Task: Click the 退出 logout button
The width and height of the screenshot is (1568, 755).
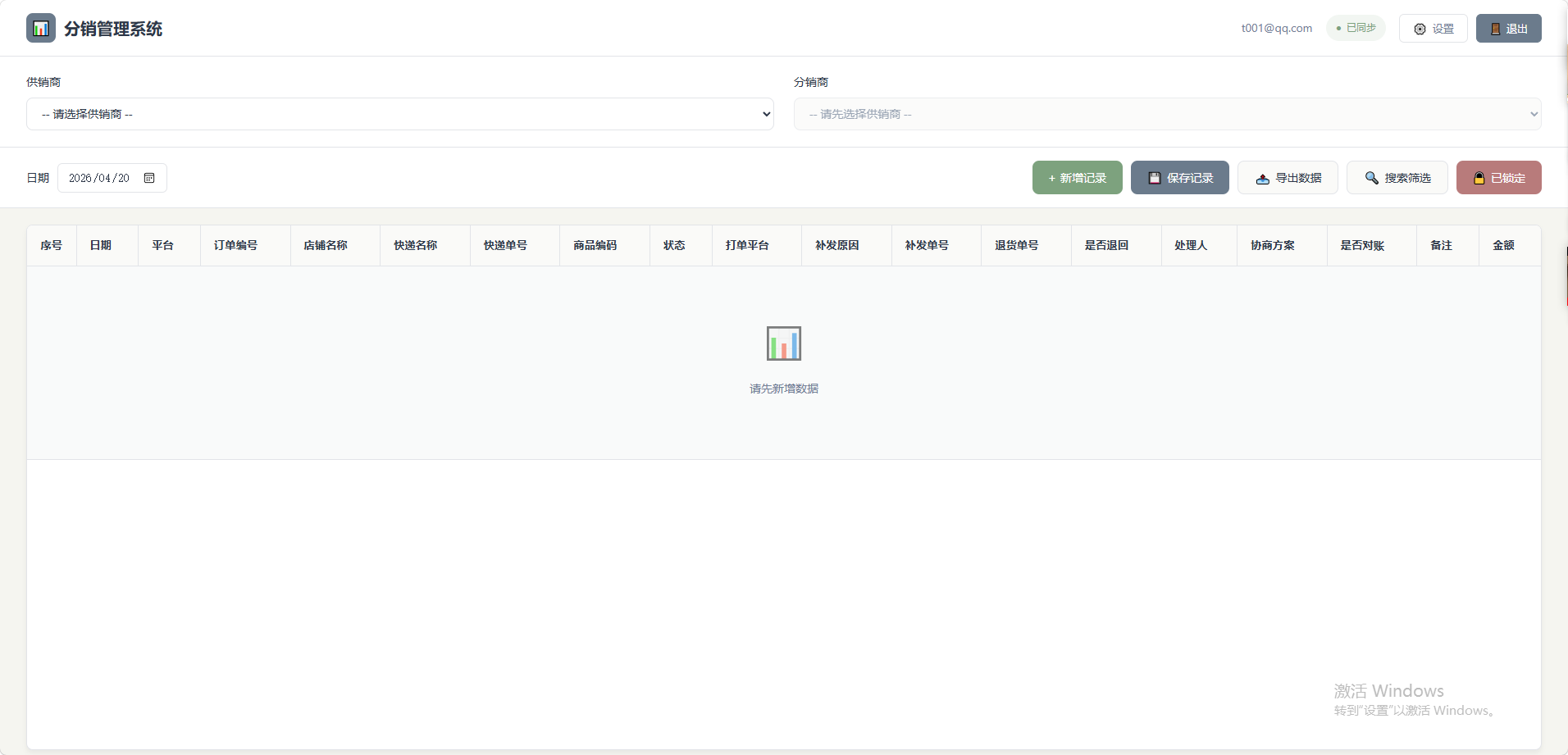Action: [x=1508, y=29]
